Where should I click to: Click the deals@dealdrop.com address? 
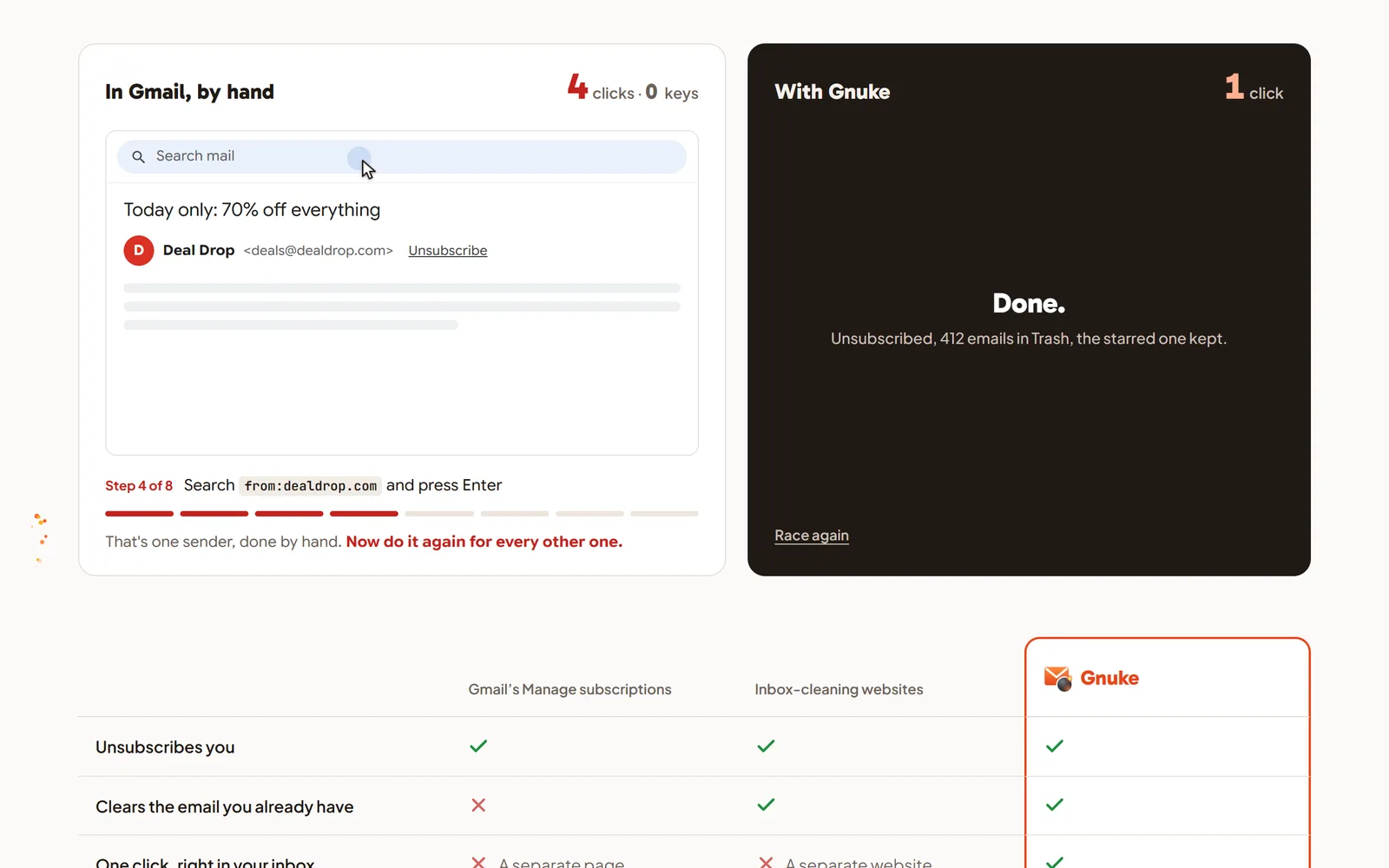pos(319,251)
